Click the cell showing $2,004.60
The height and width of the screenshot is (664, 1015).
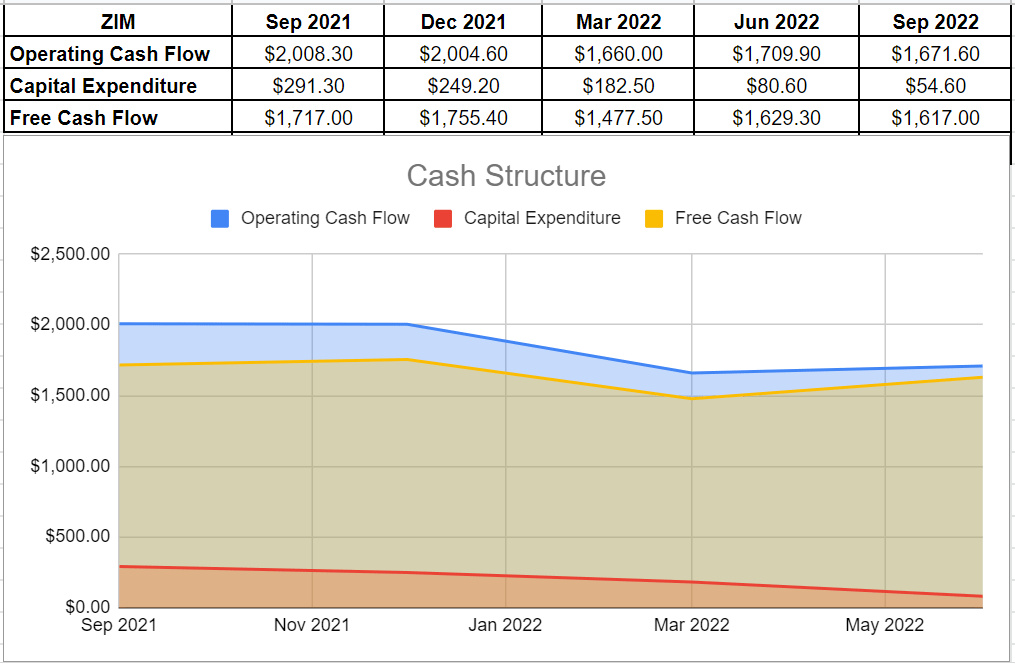463,53
